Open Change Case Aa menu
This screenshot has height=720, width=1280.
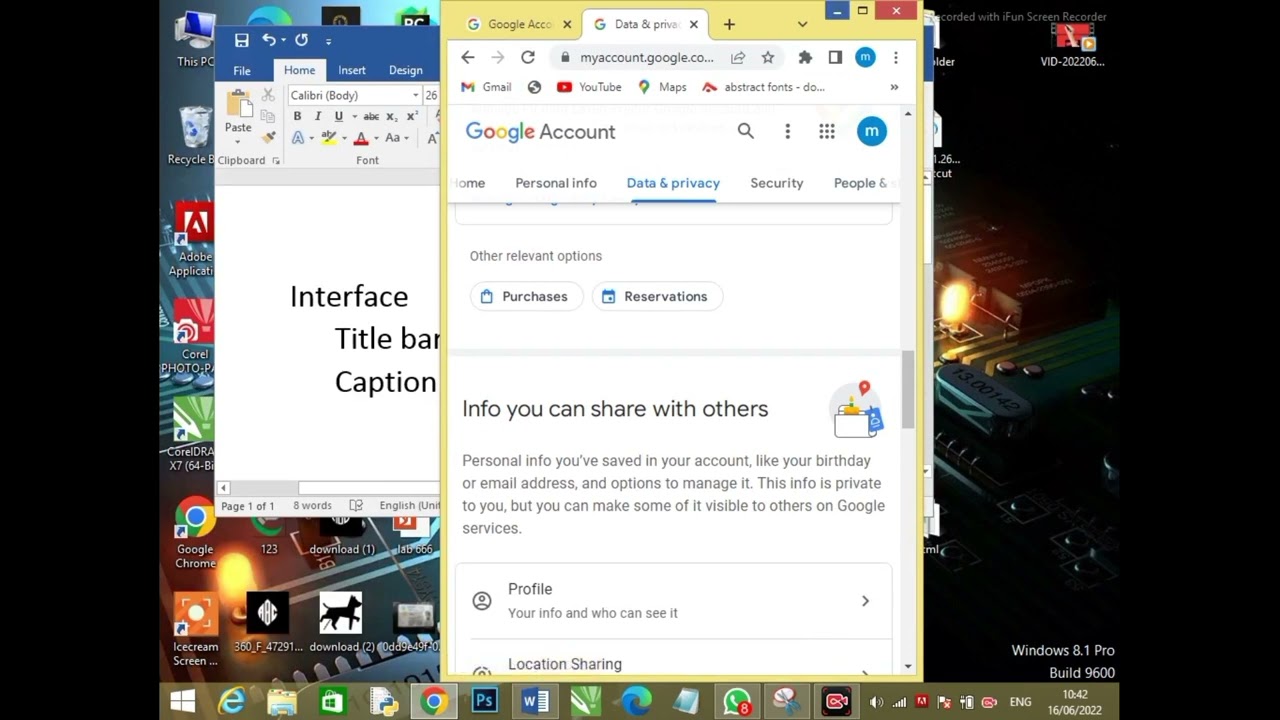(396, 138)
